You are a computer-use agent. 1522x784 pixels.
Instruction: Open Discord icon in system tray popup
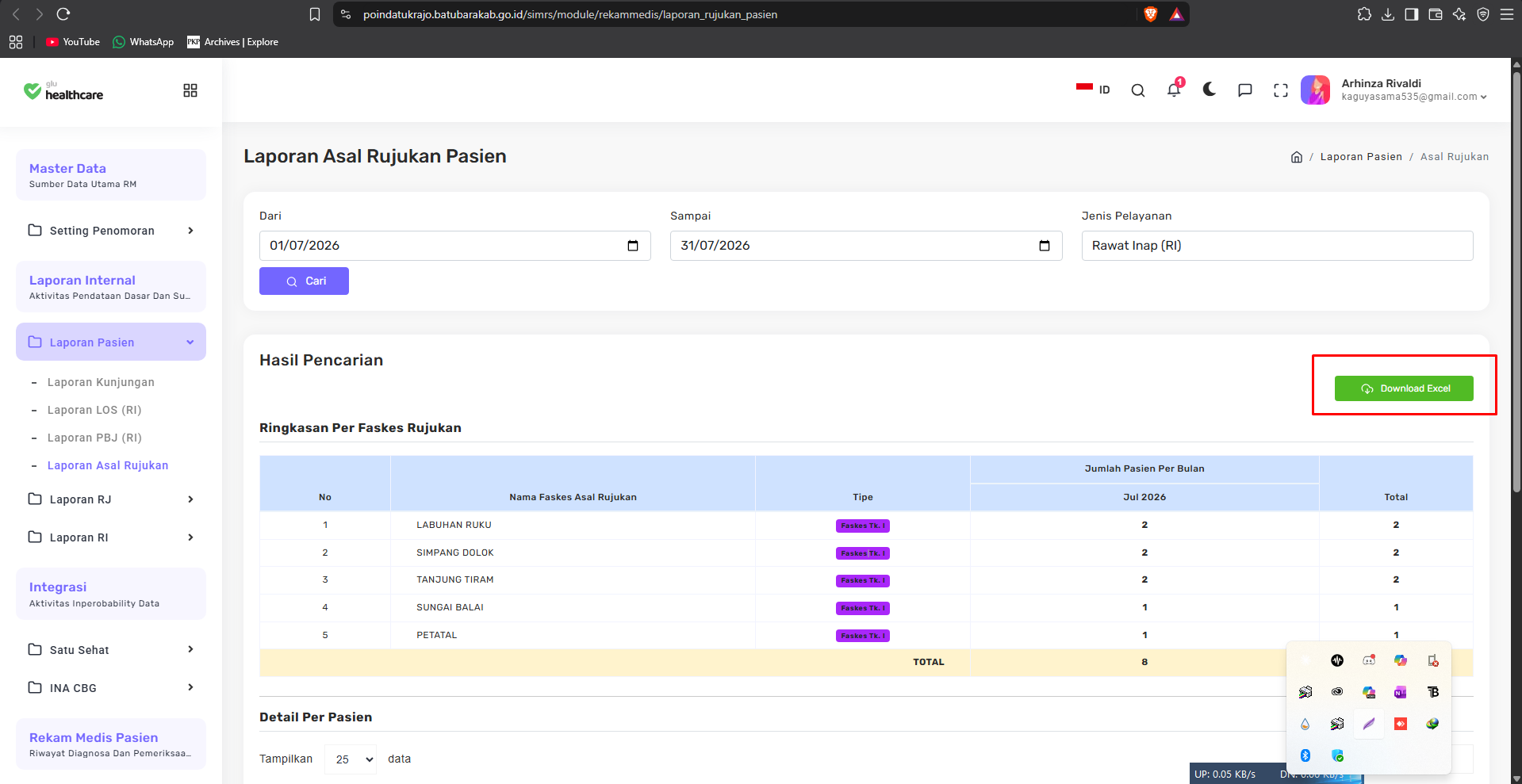click(1369, 660)
